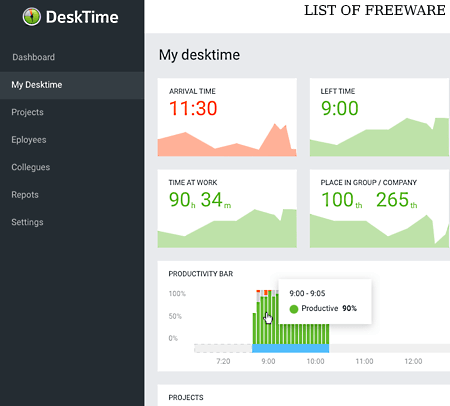Image resolution: width=450 pixels, height=406 pixels.
Task: Navigate to Repots in the sidebar
Action: point(25,195)
